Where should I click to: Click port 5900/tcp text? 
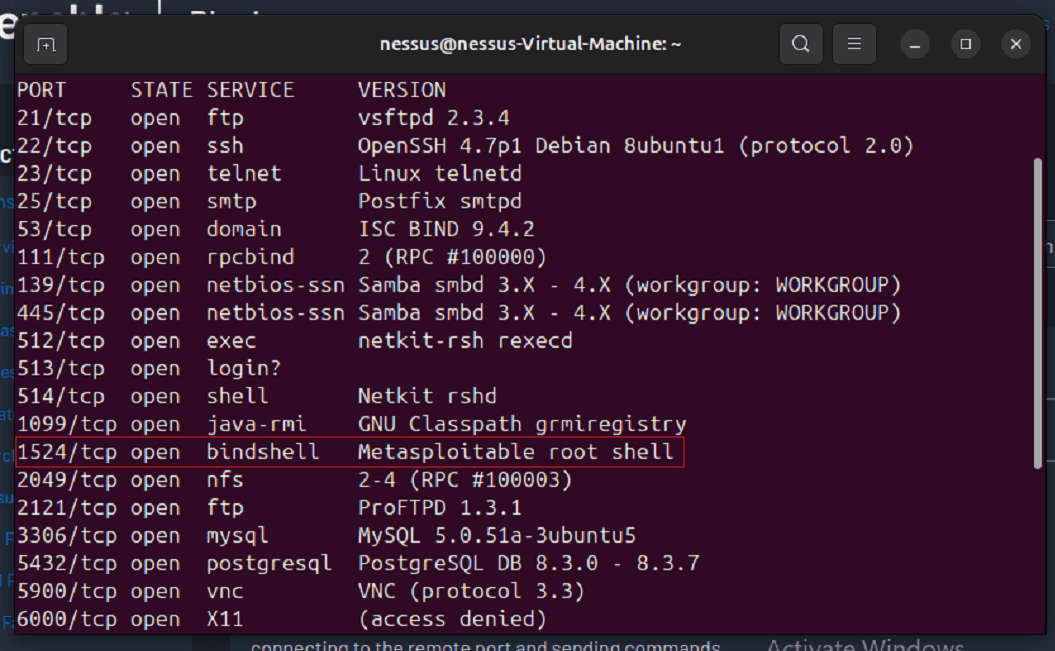tap(67, 592)
